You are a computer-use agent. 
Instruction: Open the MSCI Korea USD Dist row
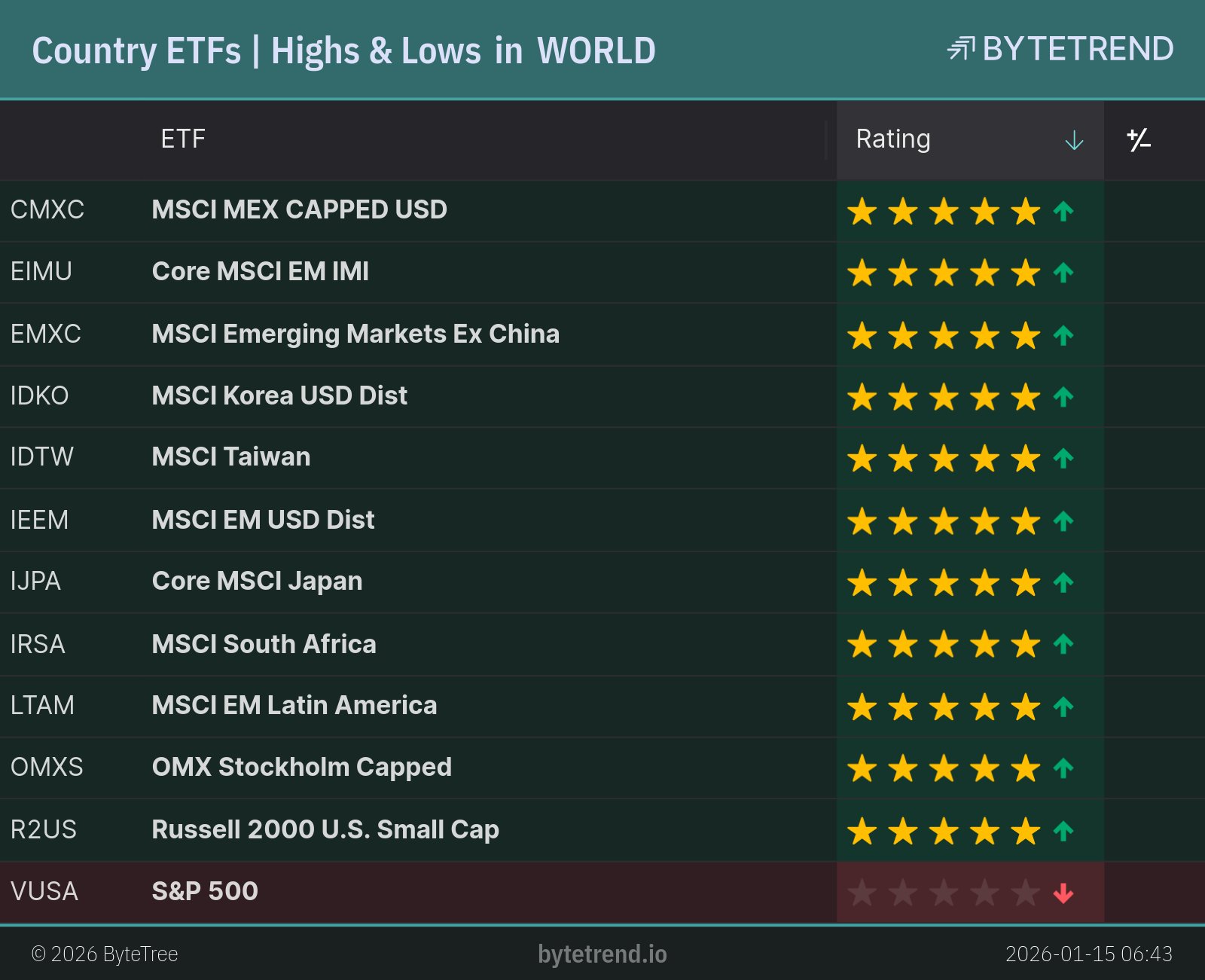(279, 395)
